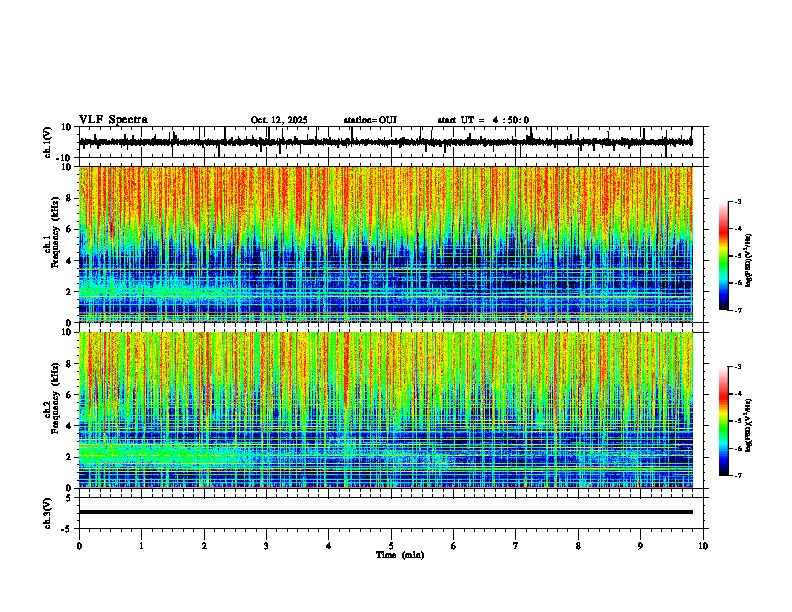Screen dimensions: 792x612
Task: Click the time-axis tick label "5"
Action: click(391, 546)
